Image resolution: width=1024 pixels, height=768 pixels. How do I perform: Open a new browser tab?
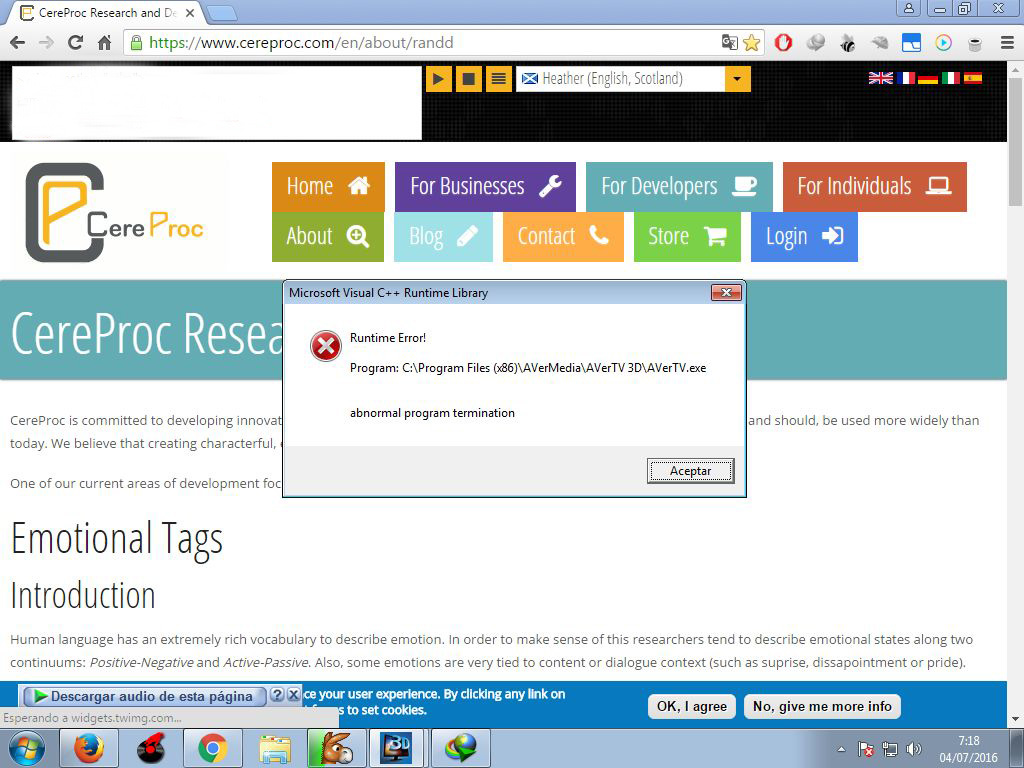pos(221,13)
